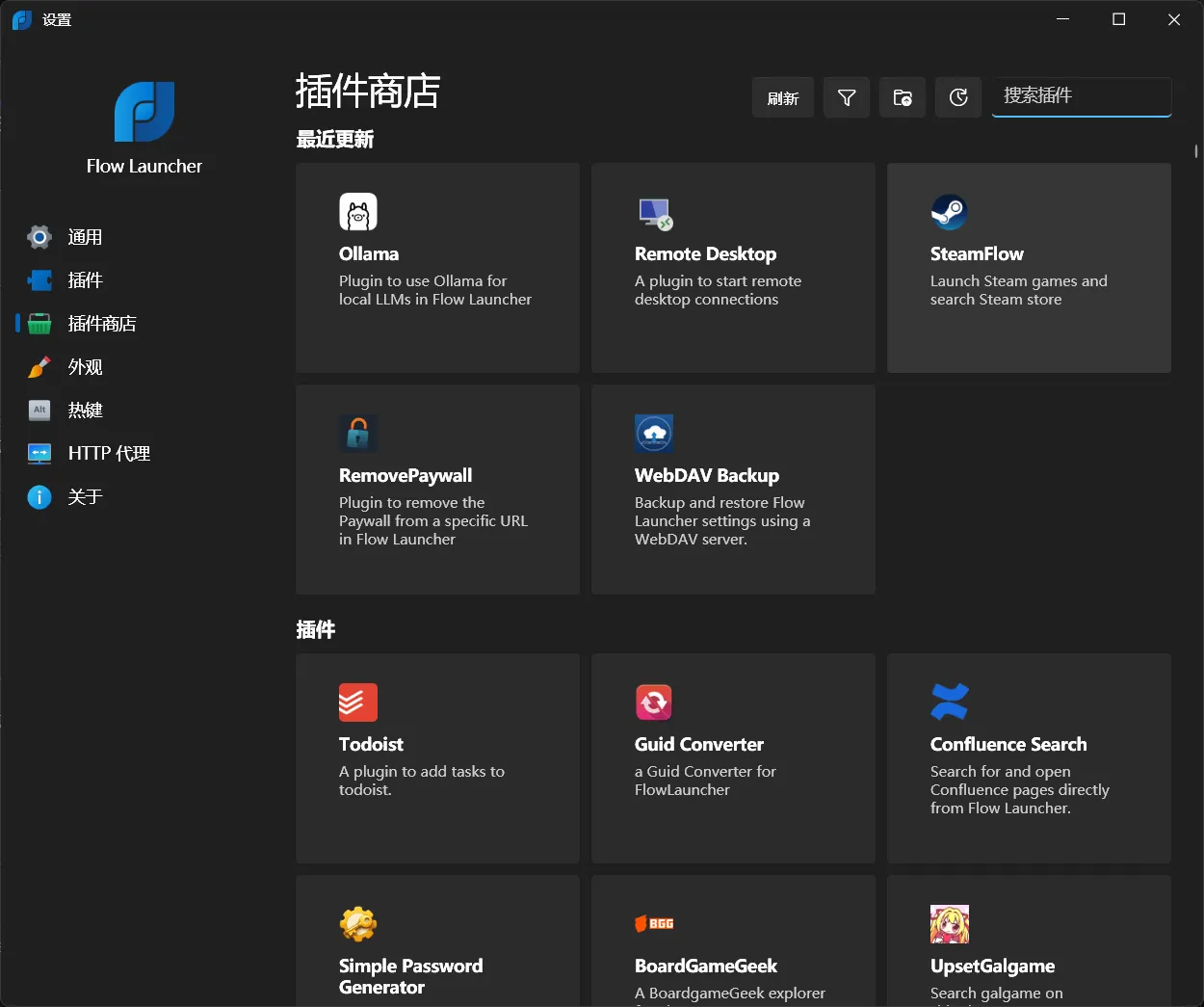The width and height of the screenshot is (1204, 1007).
Task: Click the vertical scrollbar thumb
Action: (x=1196, y=151)
